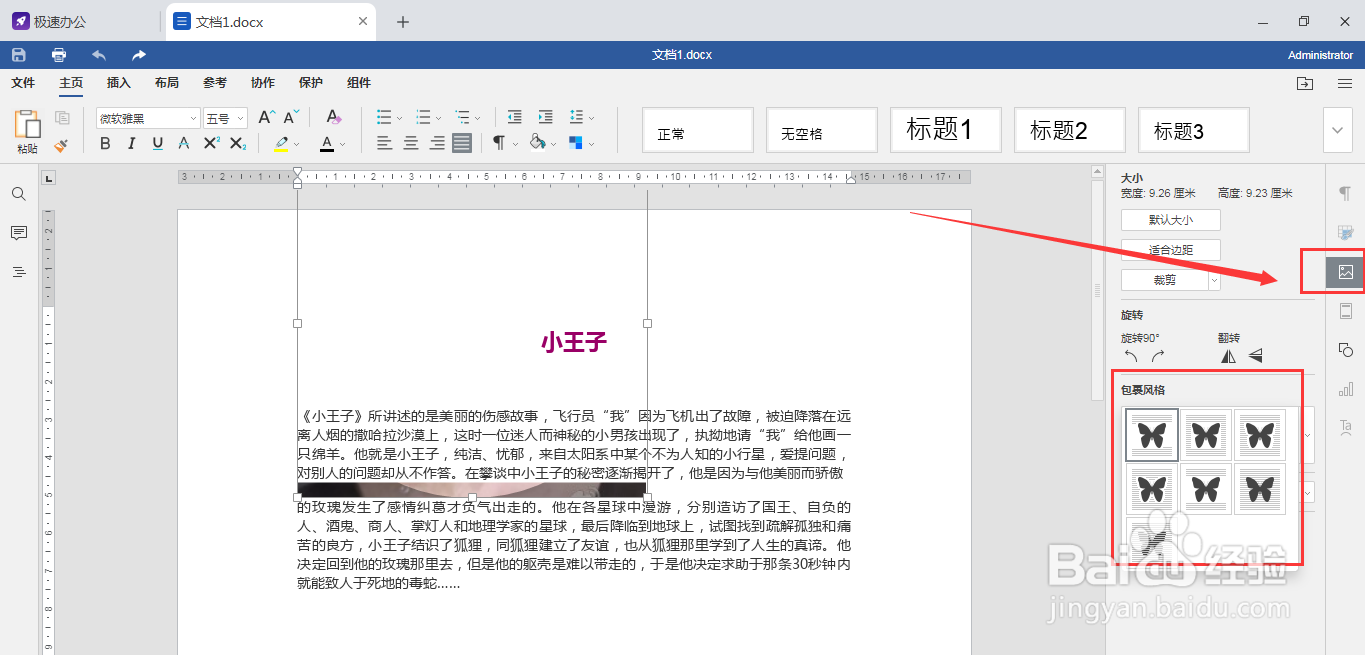This screenshot has height=655, width=1365.
Task: Click the 裁剪 button to crop image
Action: (1163, 280)
